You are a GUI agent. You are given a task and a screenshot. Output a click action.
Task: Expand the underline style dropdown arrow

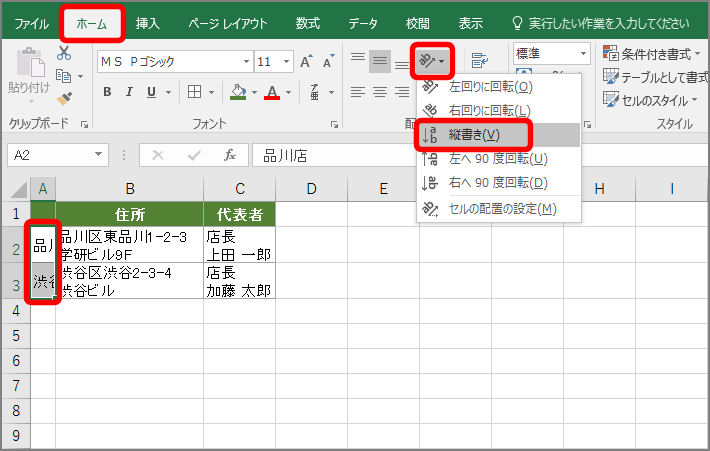pos(168,92)
